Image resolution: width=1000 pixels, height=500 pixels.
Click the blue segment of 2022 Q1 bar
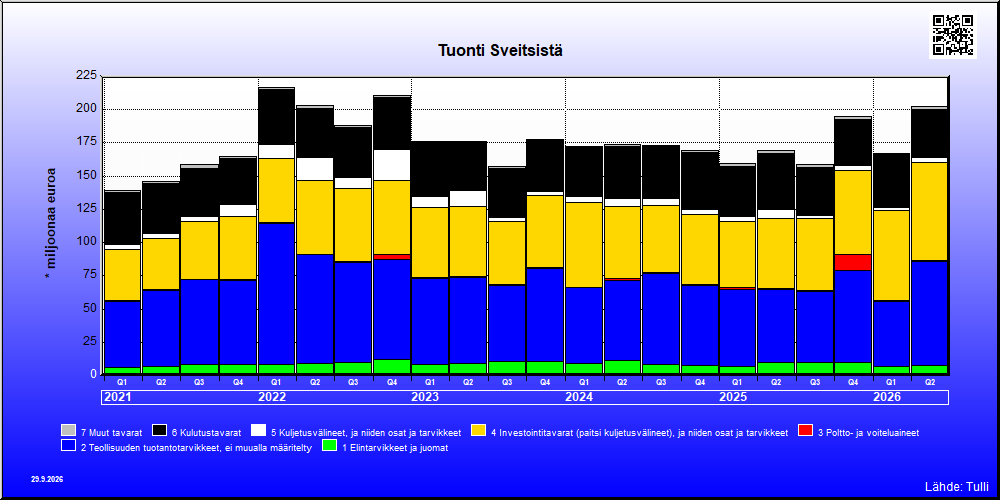tap(276, 293)
